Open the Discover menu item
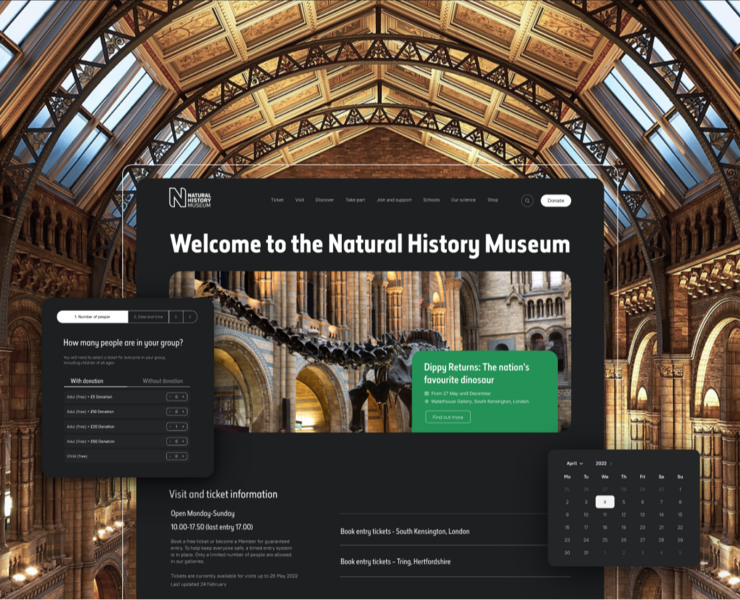This screenshot has width=740, height=600. (324, 200)
